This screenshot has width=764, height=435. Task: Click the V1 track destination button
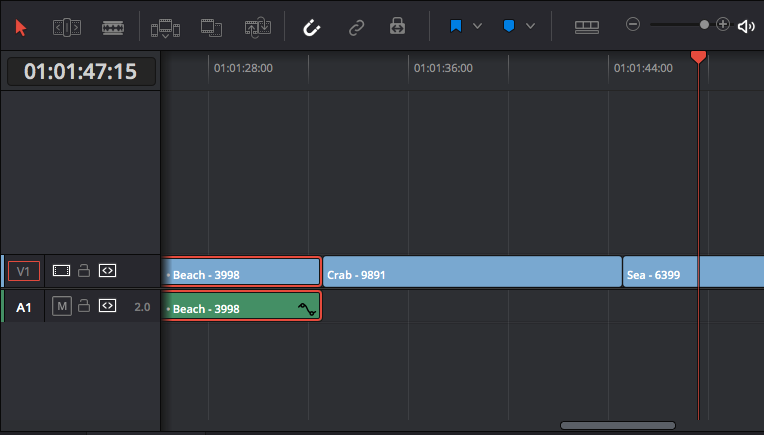(x=24, y=271)
